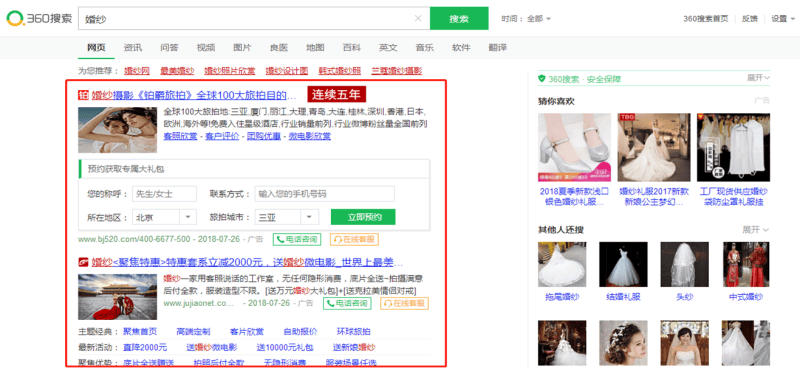
Task: Open 婚纱礼服2017新款 product link
Action: tap(654, 197)
